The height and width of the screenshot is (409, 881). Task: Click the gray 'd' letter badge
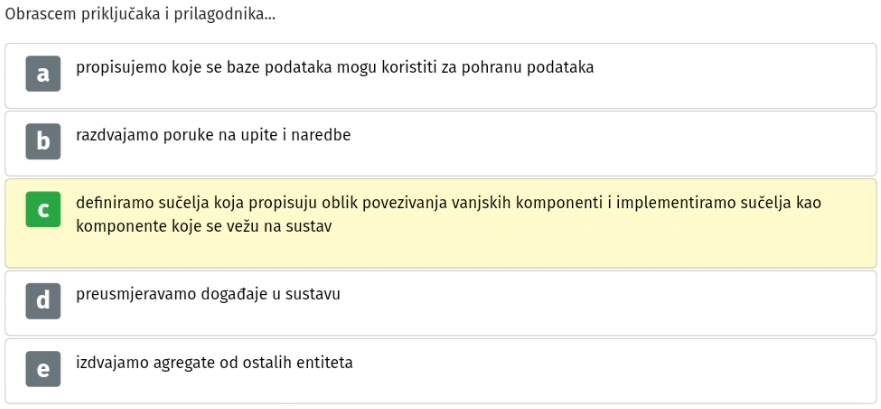[43, 301]
